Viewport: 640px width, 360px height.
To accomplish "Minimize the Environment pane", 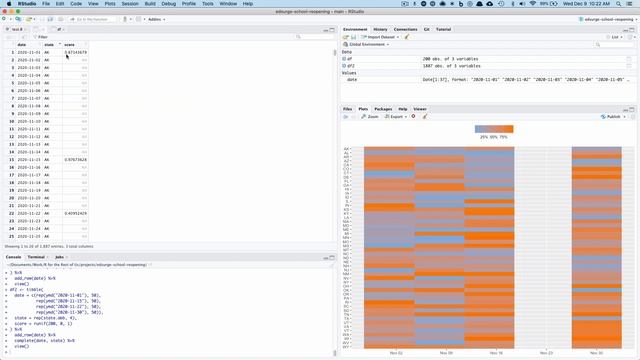I will click(x=625, y=30).
